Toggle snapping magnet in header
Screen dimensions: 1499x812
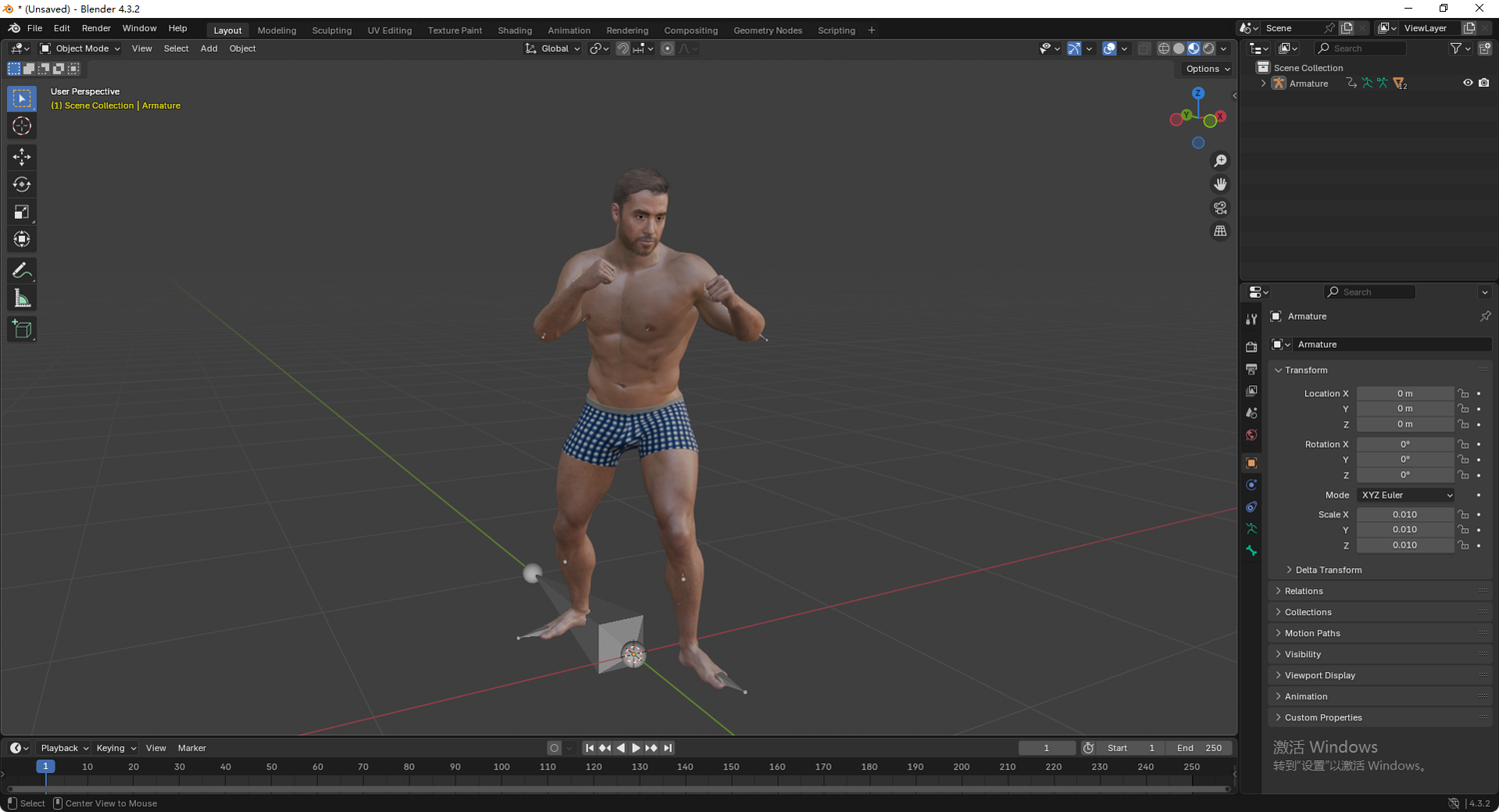[623, 48]
